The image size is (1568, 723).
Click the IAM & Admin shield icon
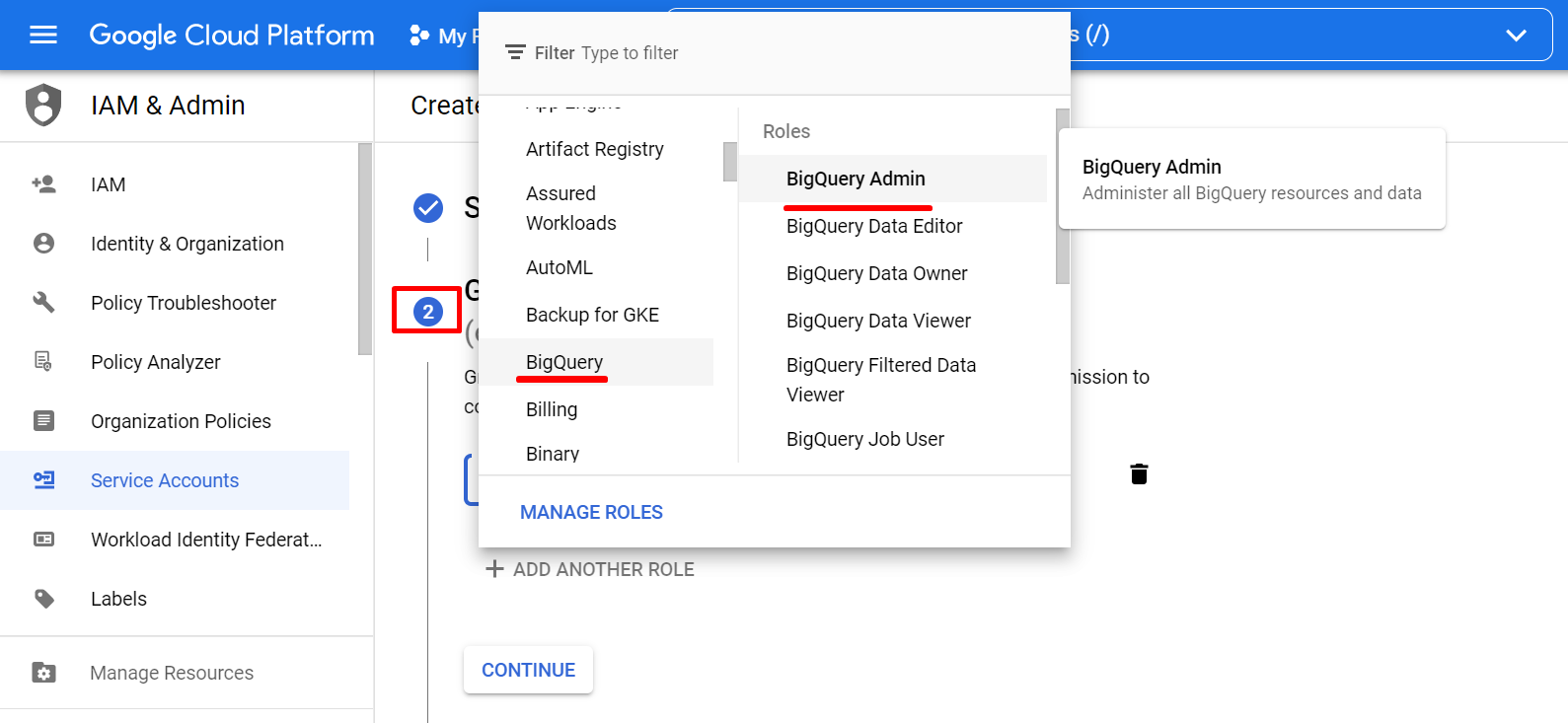43,105
